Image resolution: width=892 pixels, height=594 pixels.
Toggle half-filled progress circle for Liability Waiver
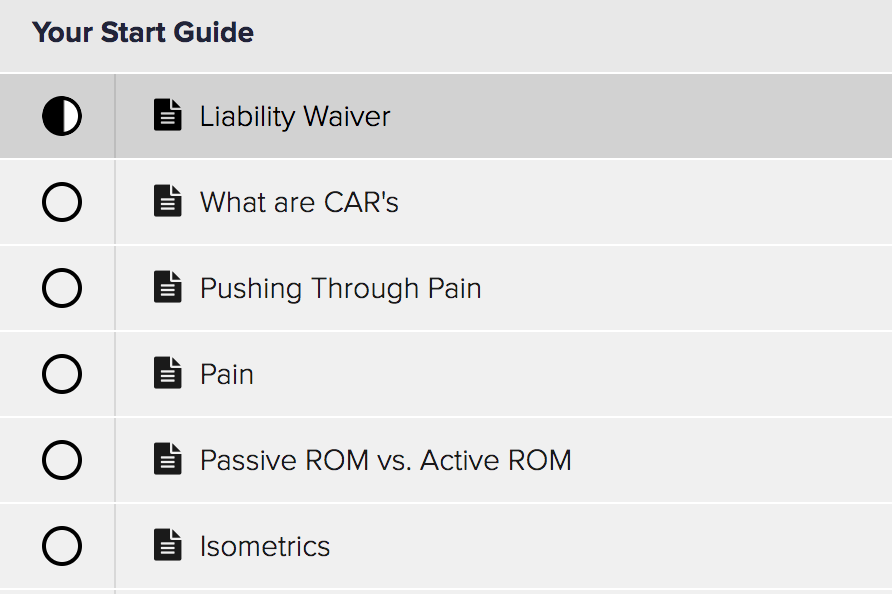point(62,116)
